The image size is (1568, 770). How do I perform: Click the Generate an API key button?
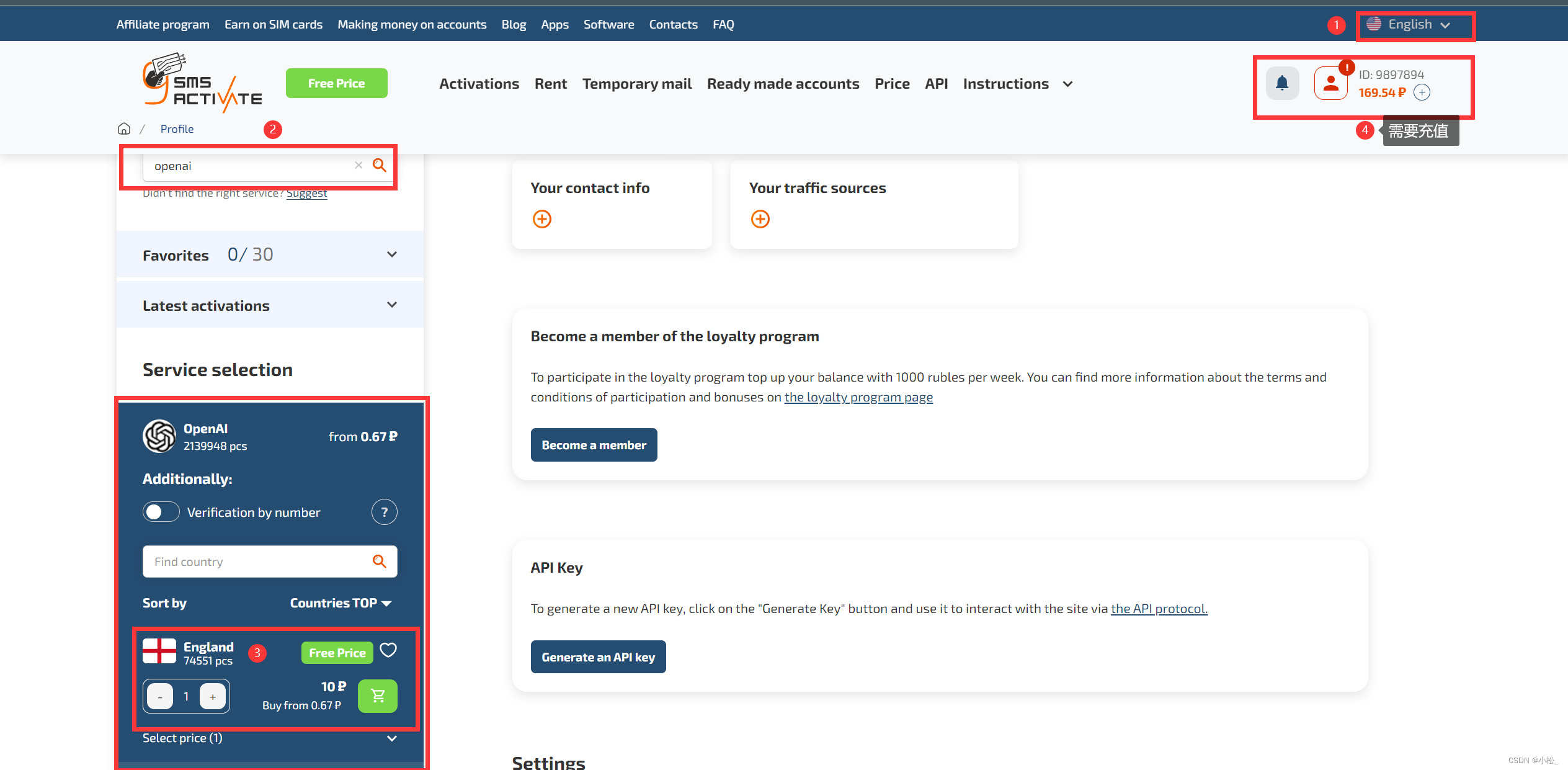pyautogui.click(x=598, y=657)
